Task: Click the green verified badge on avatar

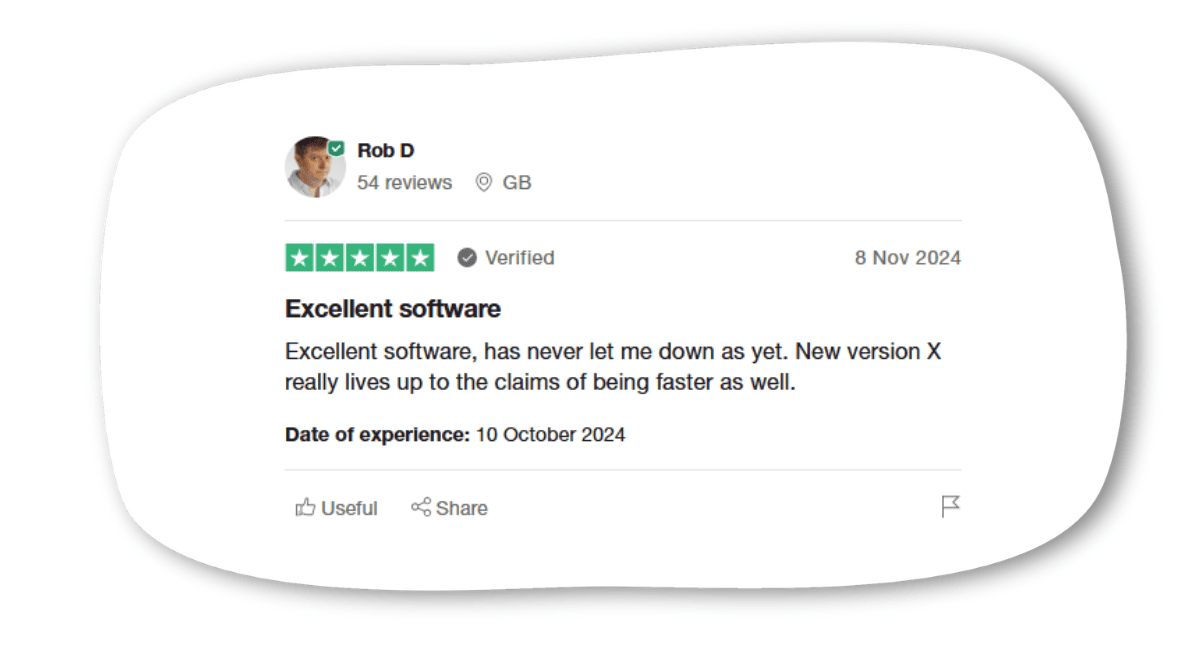Action: coord(337,148)
